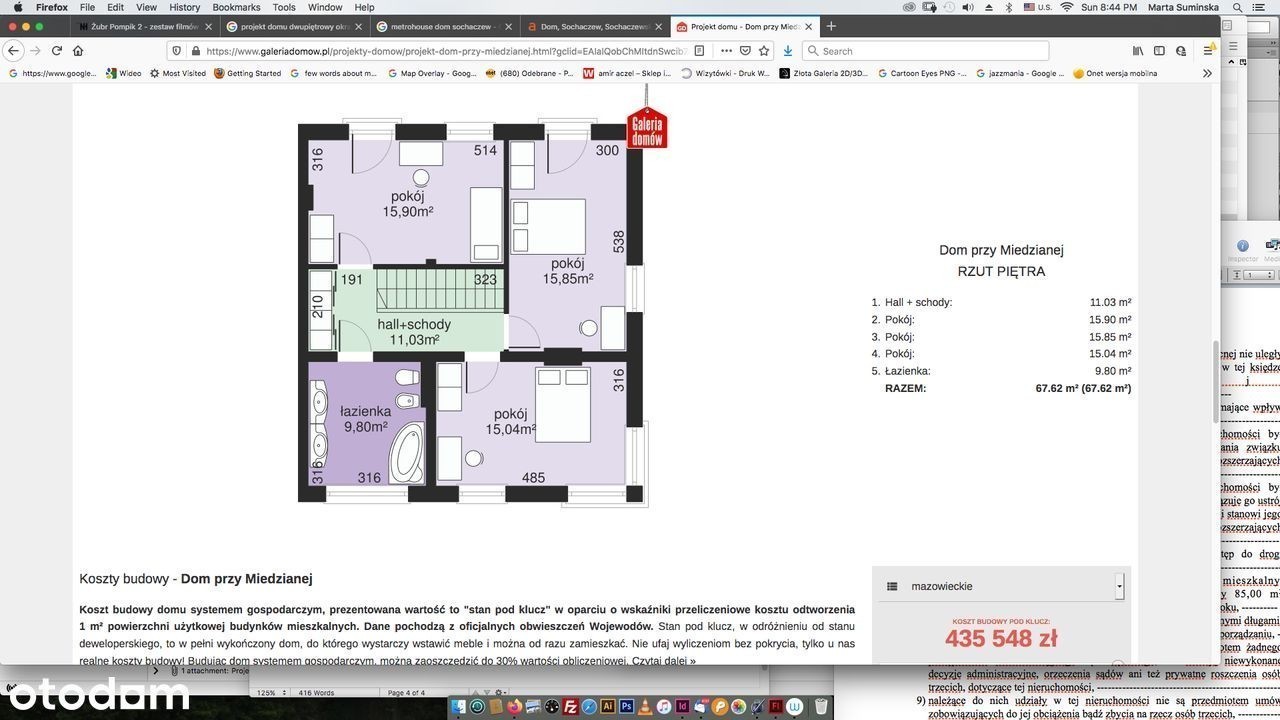Open new tab with plus icon
The image size is (1280, 720).
pos(831,26)
